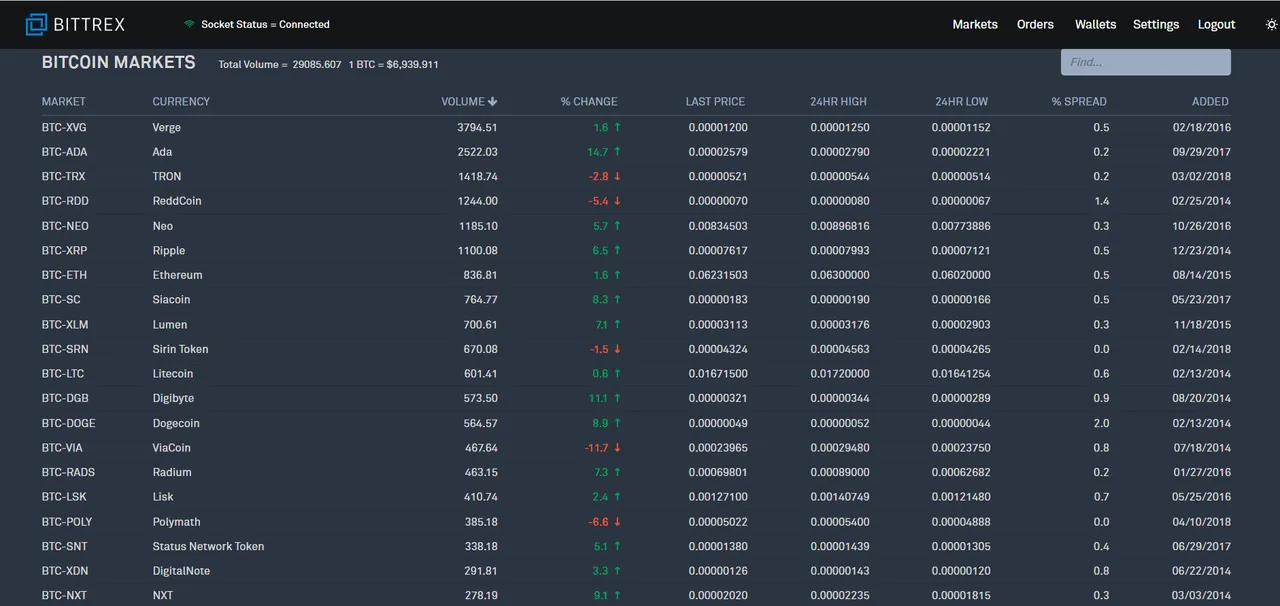Click the Bitcoin Markets heading
The width and height of the screenshot is (1280, 606).
coord(118,62)
